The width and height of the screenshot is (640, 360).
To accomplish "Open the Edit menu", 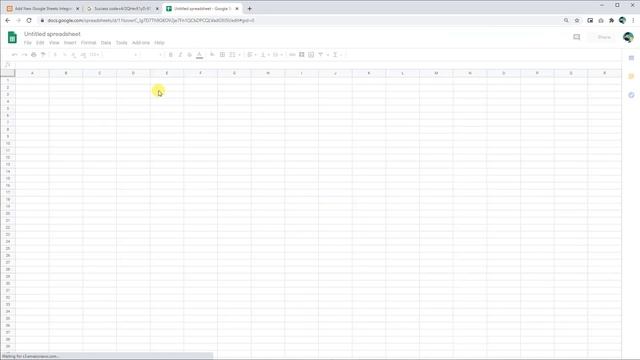I will click(40, 43).
